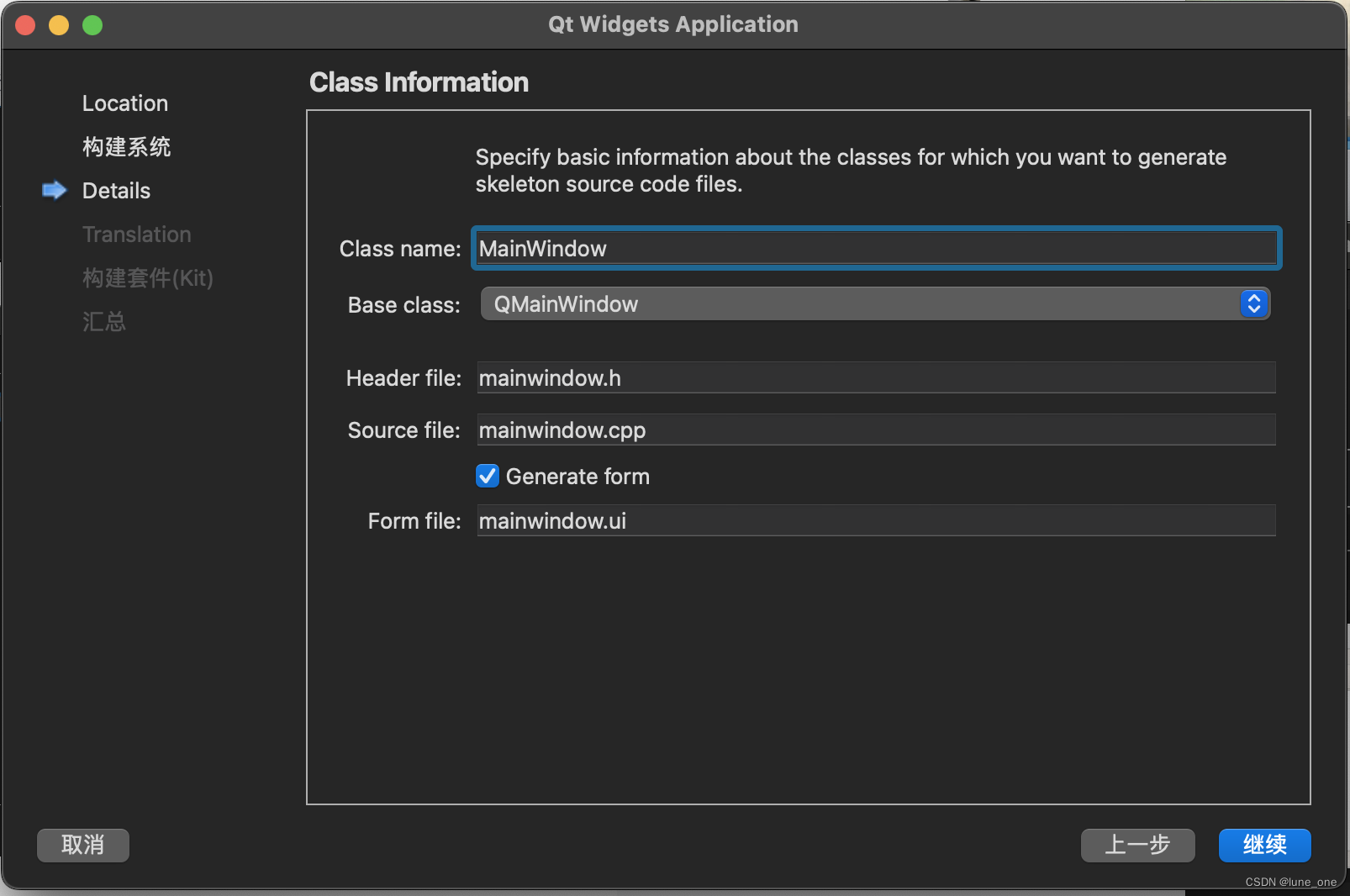Select the 构建系统 step in the sidebar
This screenshot has width=1350, height=896.
tap(126, 146)
